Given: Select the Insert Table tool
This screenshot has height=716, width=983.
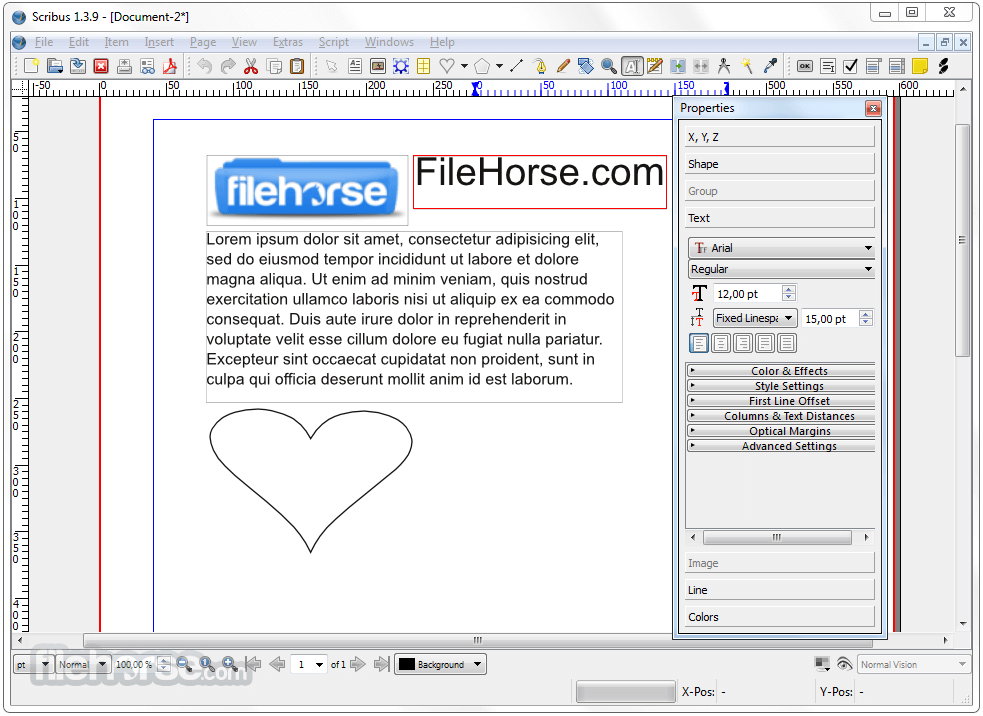Looking at the screenshot, I should tap(424, 66).
